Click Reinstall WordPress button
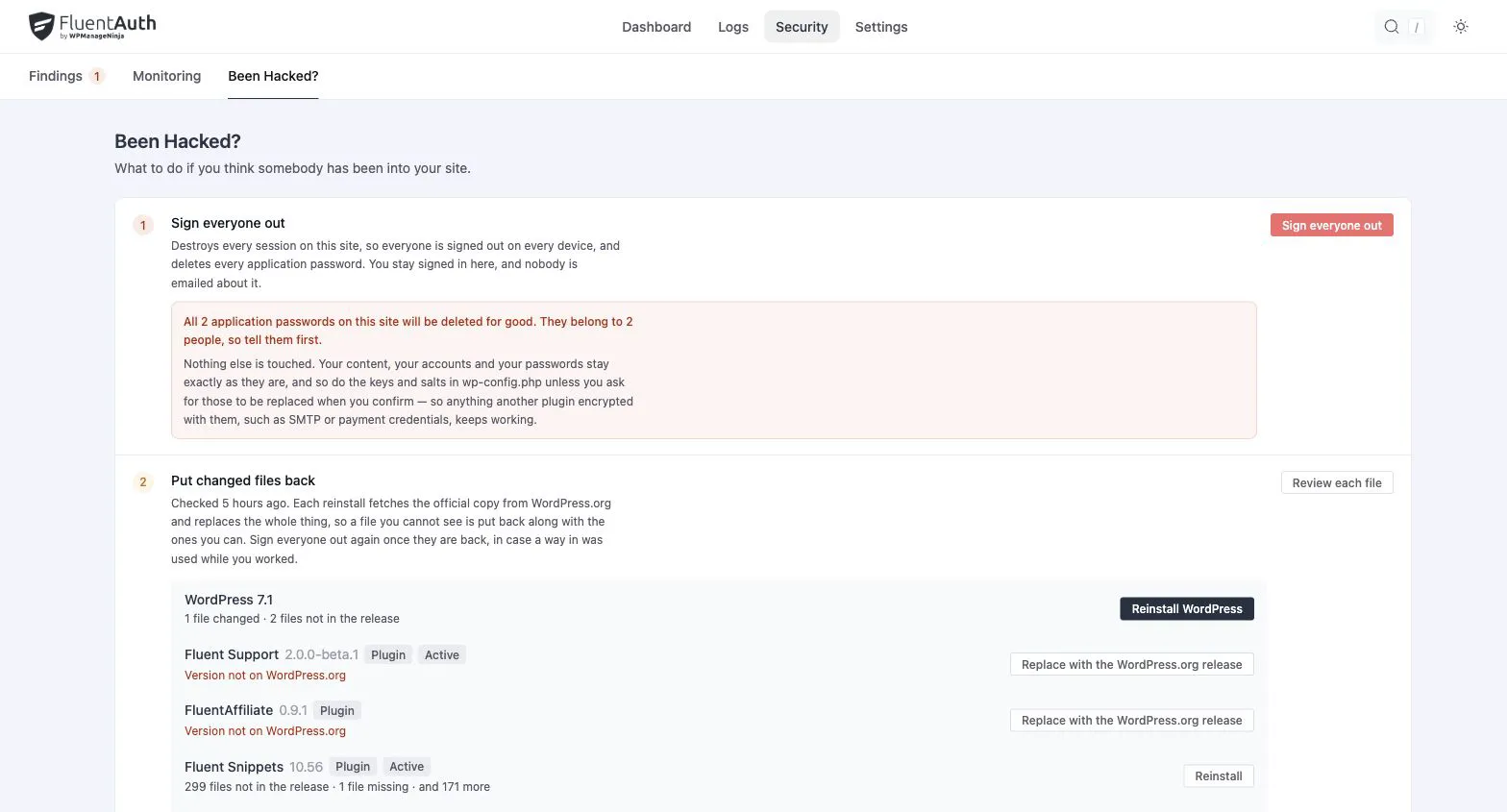 click(x=1186, y=608)
